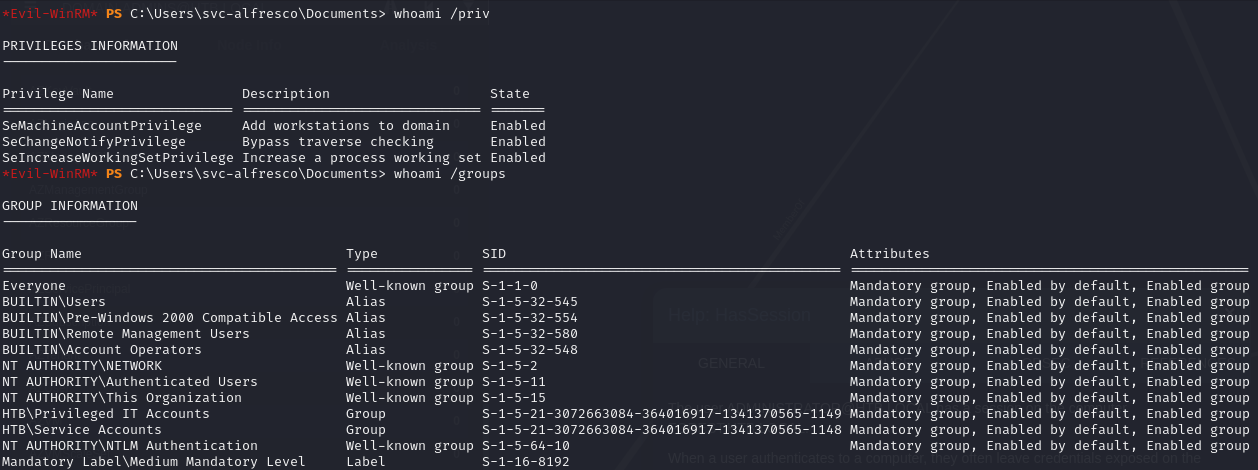Select the BUILTIN\Account Operators group row
The width and height of the screenshot is (1258, 470).
coord(102,350)
